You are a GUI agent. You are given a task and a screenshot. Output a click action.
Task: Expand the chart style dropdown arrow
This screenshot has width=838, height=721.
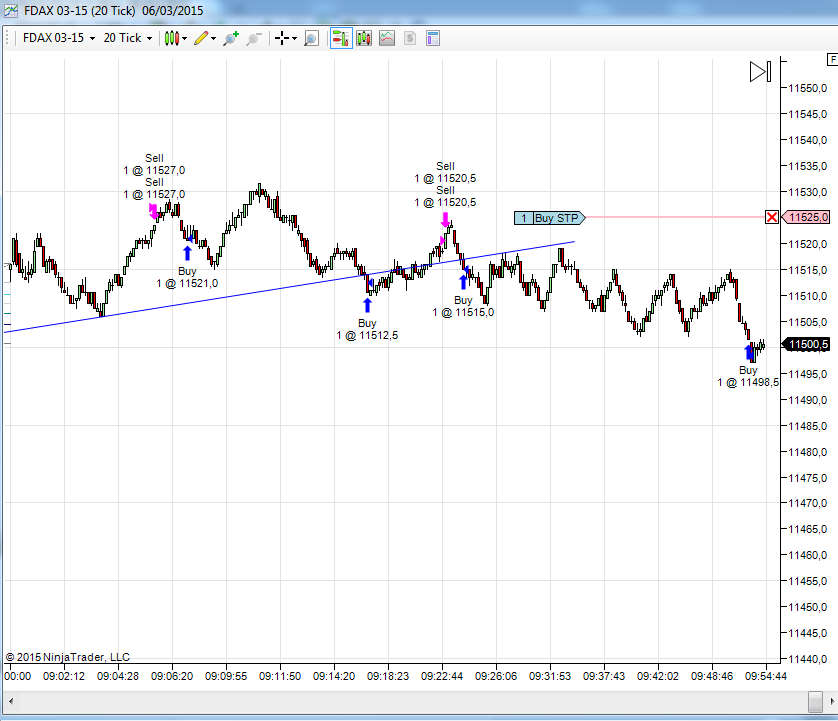184,38
